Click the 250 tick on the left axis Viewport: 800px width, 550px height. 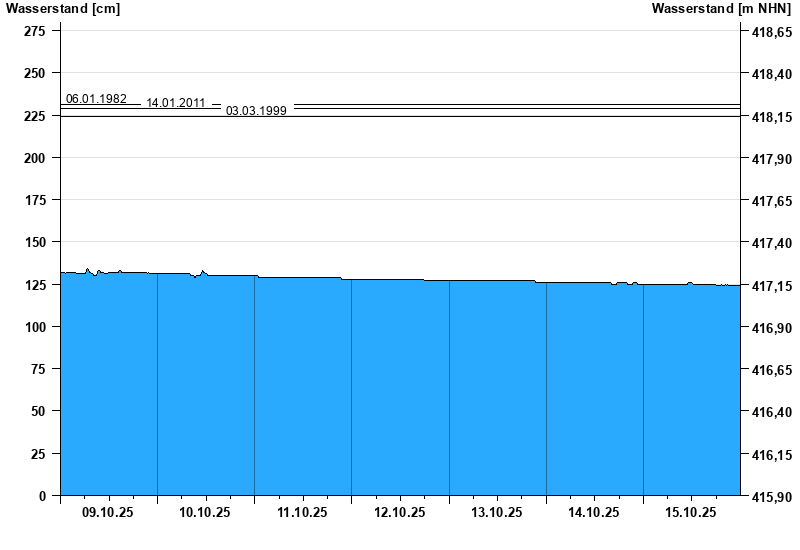click(x=34, y=74)
